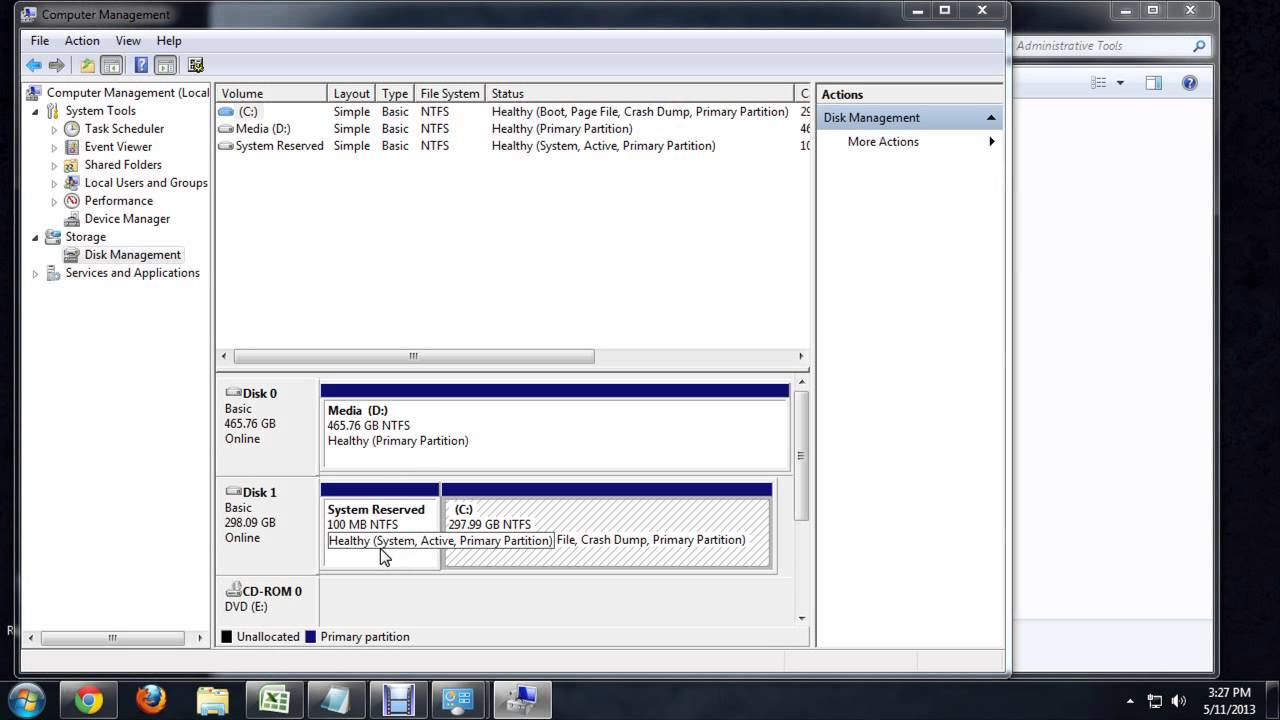The image size is (1280, 720).
Task: Open the Action menu
Action: 82,41
